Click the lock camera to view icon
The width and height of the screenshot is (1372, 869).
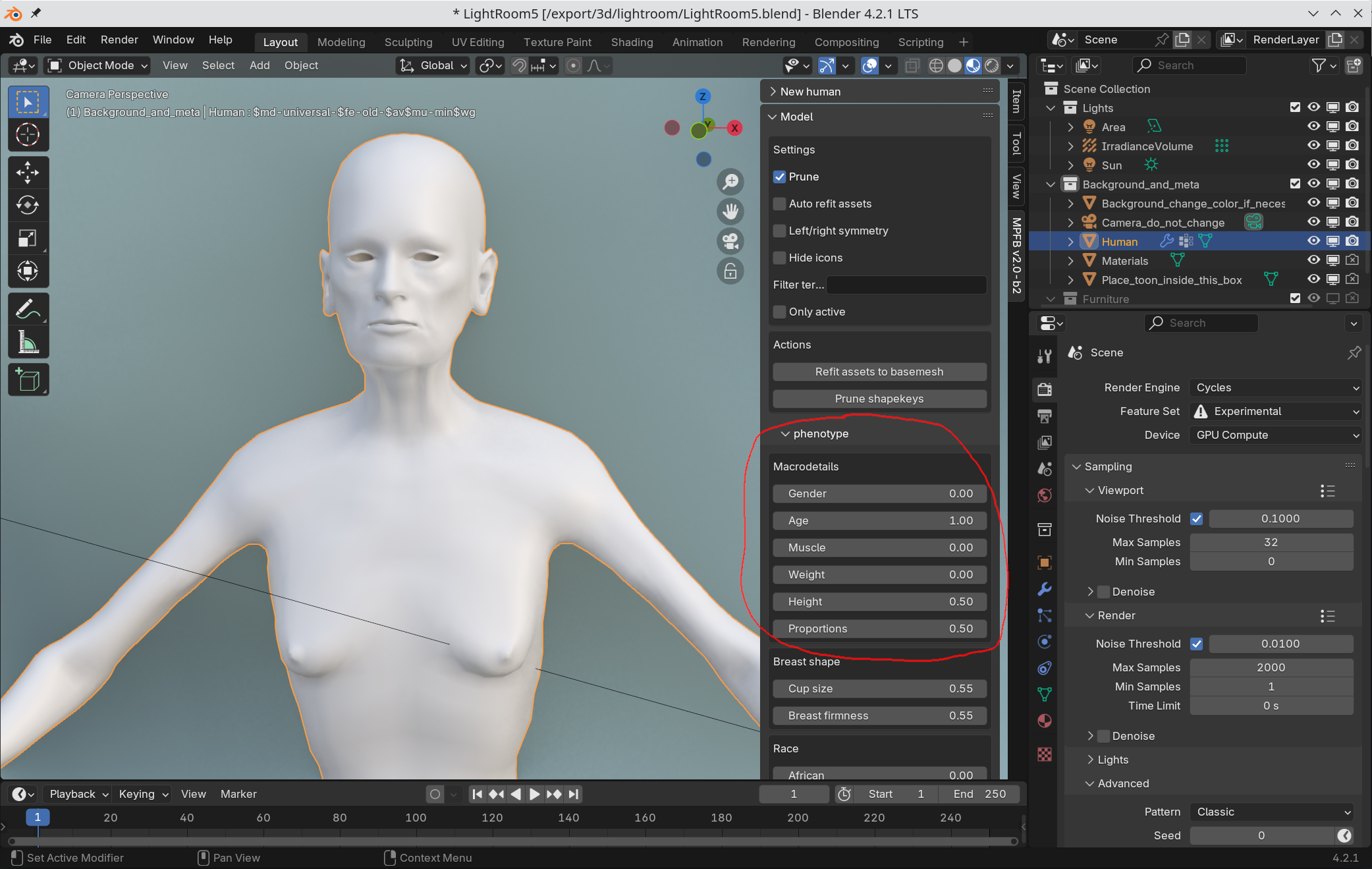coord(730,271)
